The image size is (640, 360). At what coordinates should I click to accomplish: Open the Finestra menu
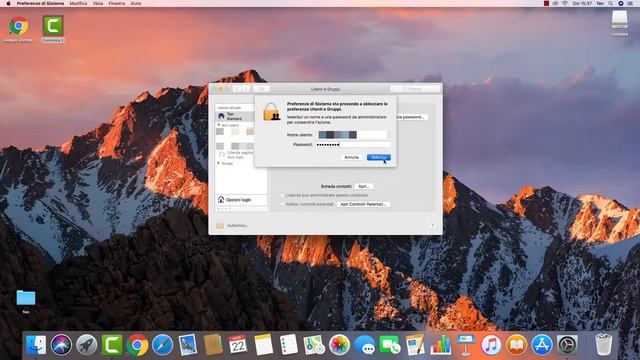(117, 3)
